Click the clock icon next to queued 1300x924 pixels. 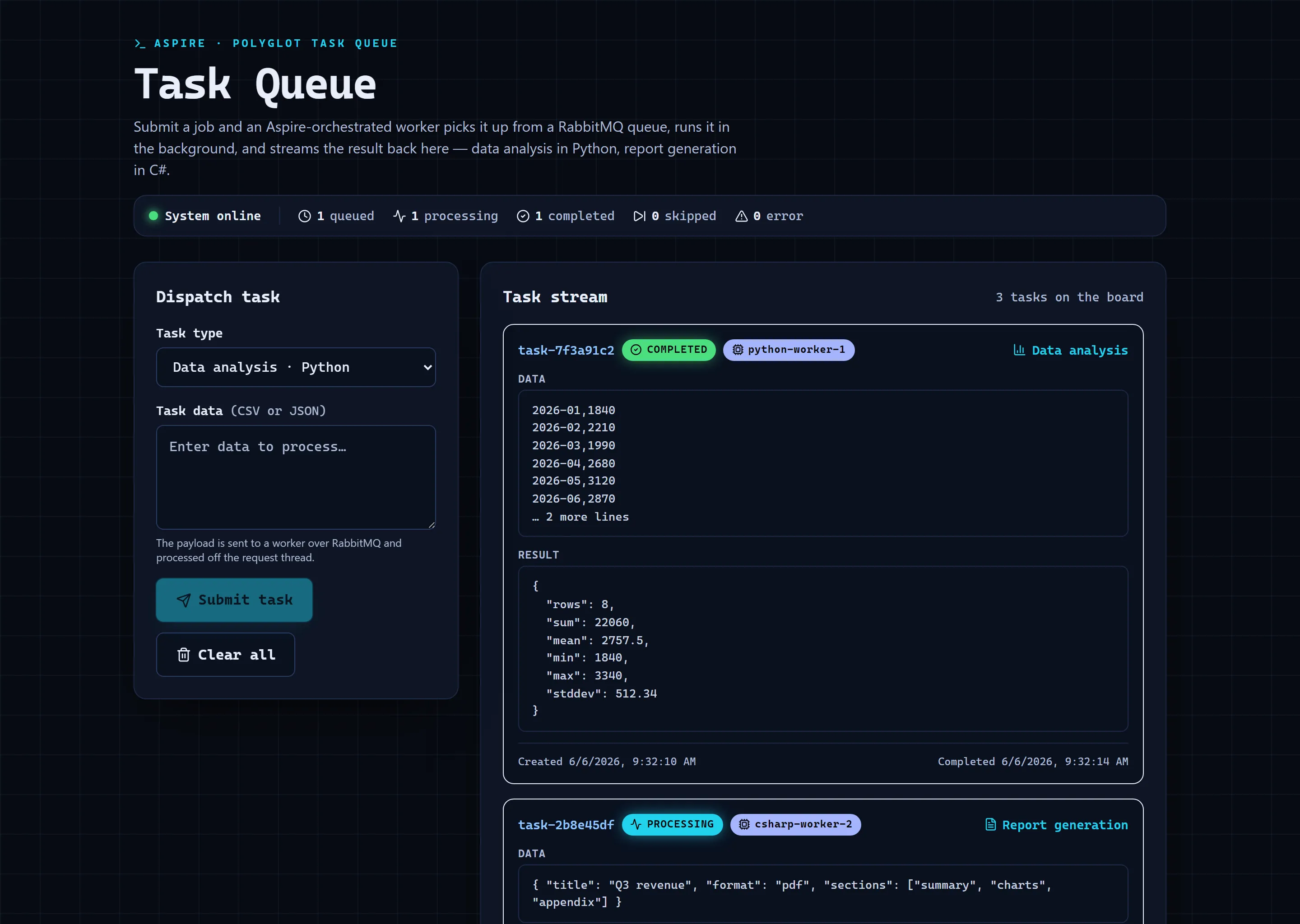coord(305,216)
